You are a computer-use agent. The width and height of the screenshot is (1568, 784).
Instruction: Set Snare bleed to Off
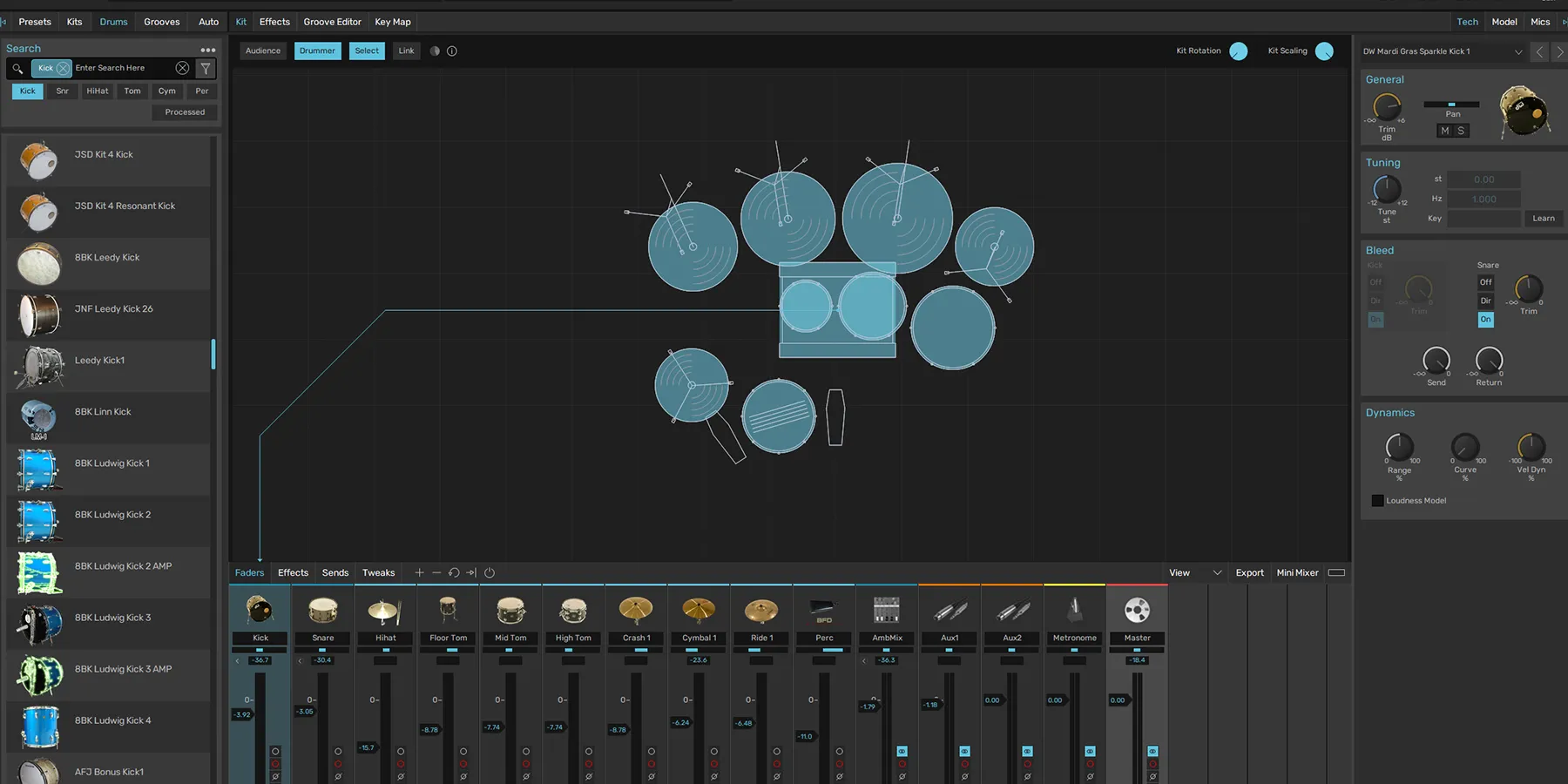coord(1485,282)
